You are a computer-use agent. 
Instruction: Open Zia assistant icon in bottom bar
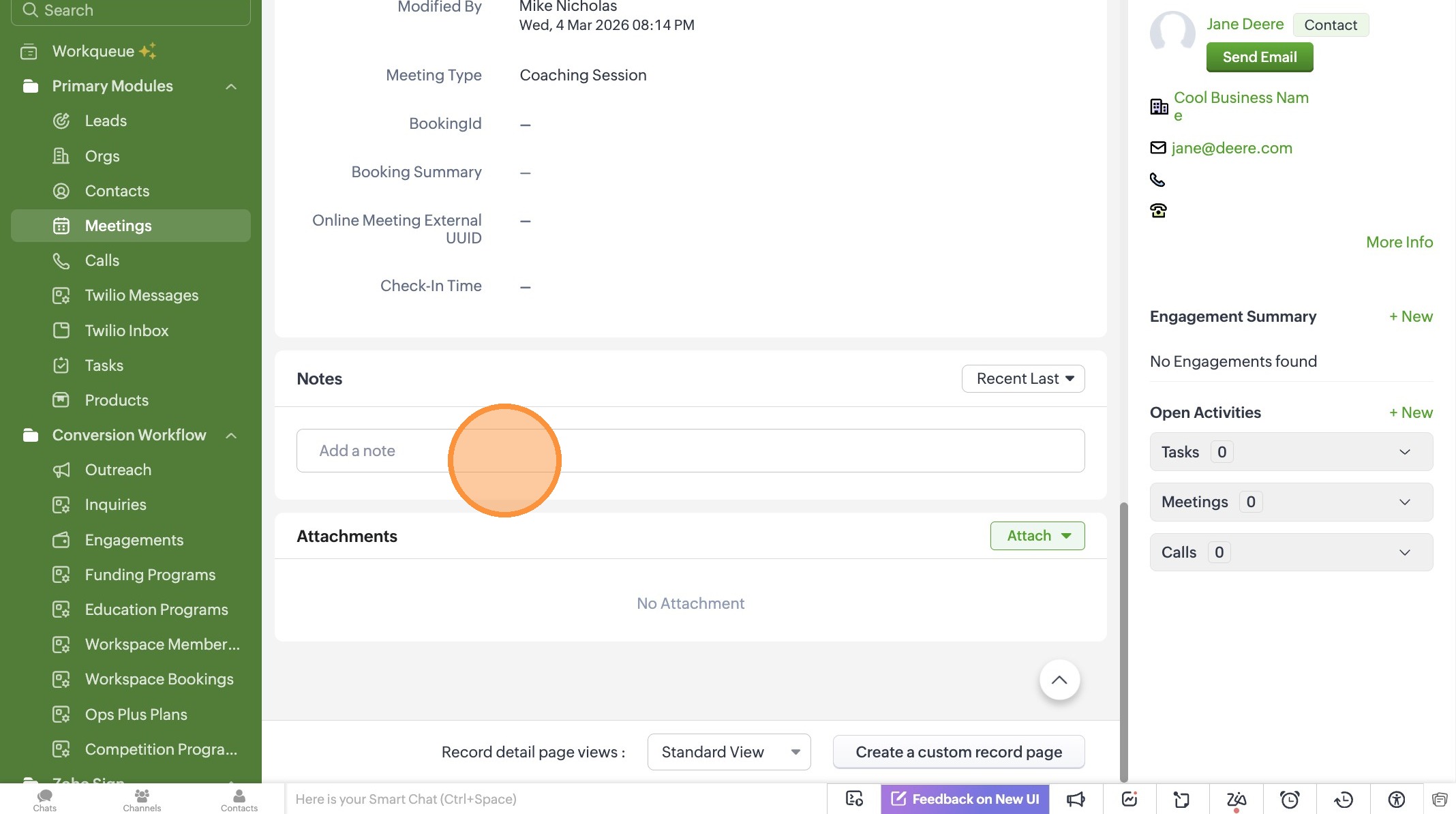(1236, 799)
